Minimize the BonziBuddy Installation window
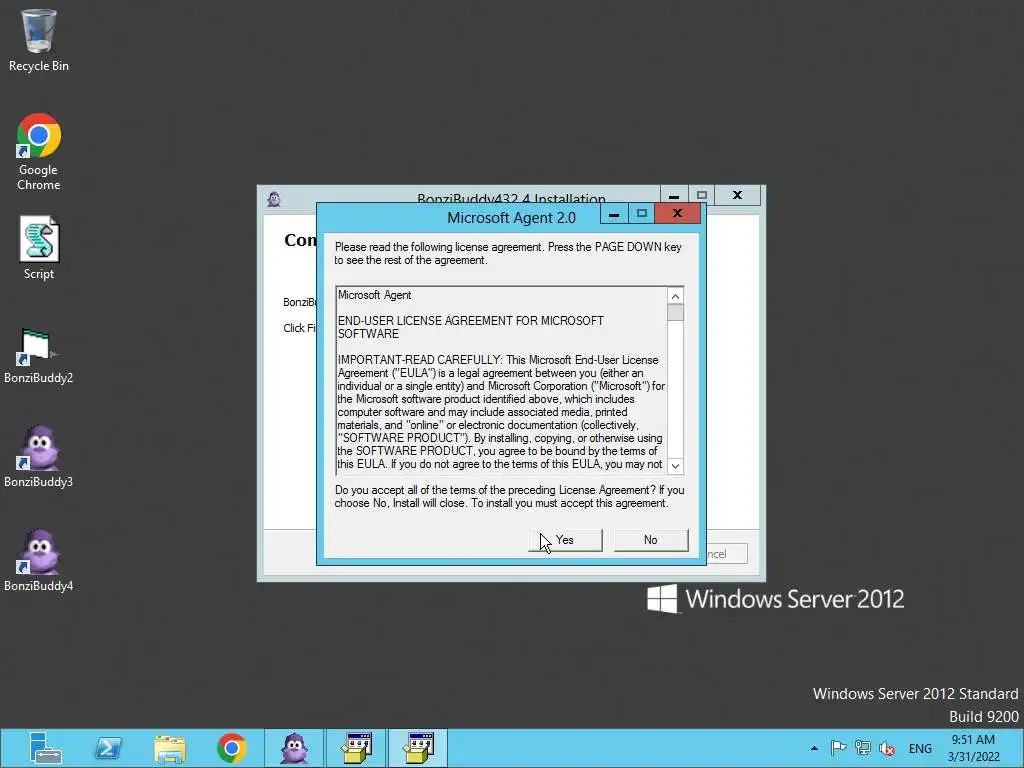1024x768 pixels. (x=674, y=195)
